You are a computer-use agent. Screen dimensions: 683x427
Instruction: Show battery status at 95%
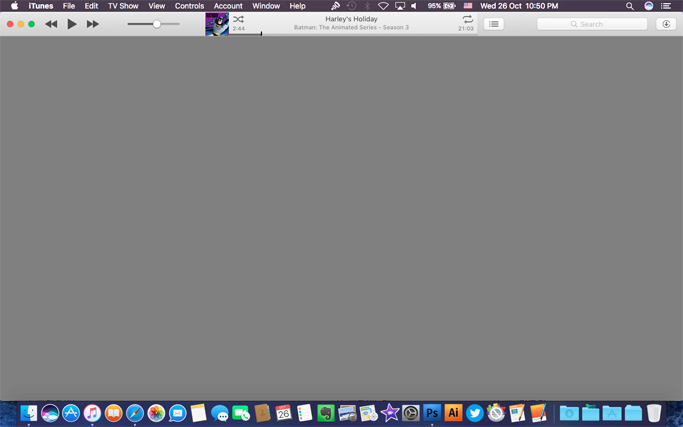[x=442, y=6]
